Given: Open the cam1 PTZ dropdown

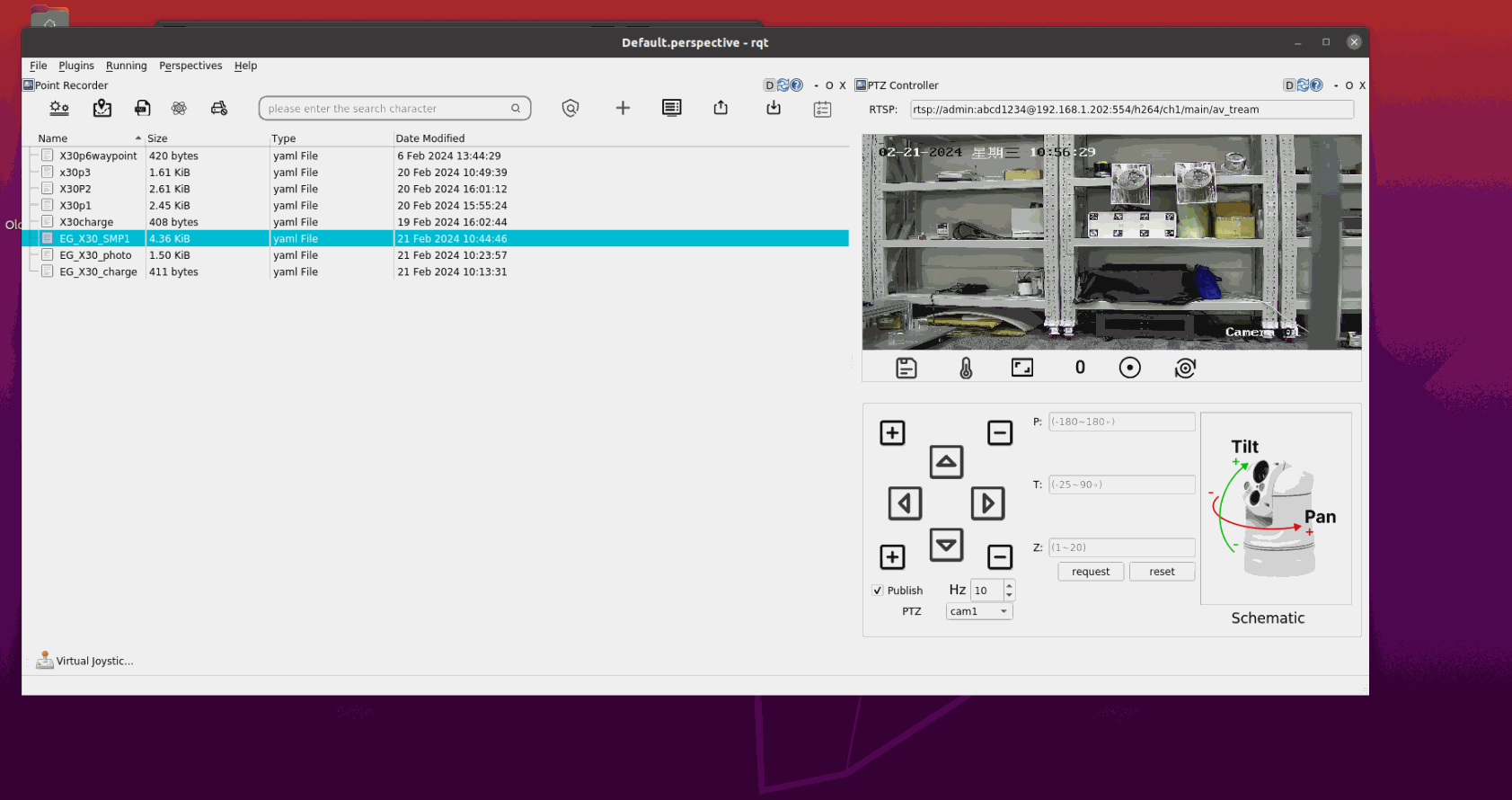Looking at the screenshot, I should tap(979, 611).
